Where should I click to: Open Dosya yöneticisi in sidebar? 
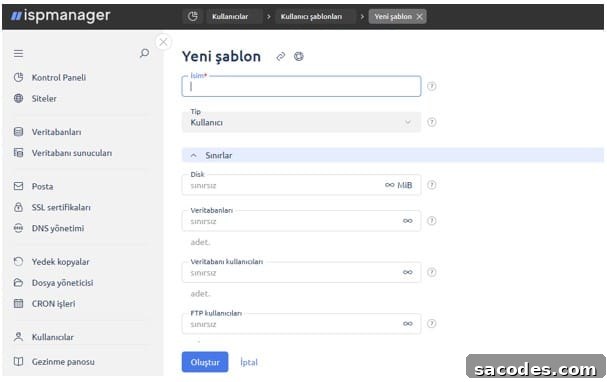pos(62,283)
